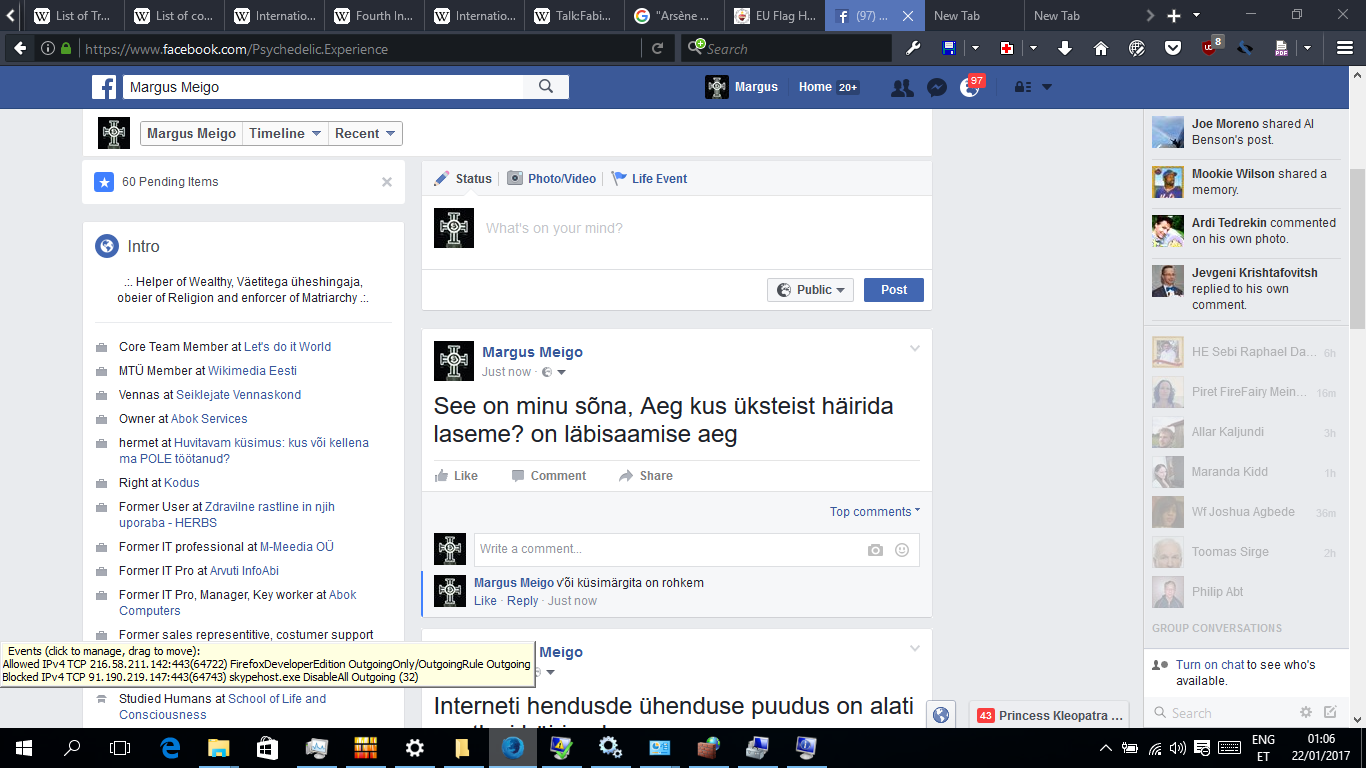Open the Messenger messages icon

[x=937, y=87]
